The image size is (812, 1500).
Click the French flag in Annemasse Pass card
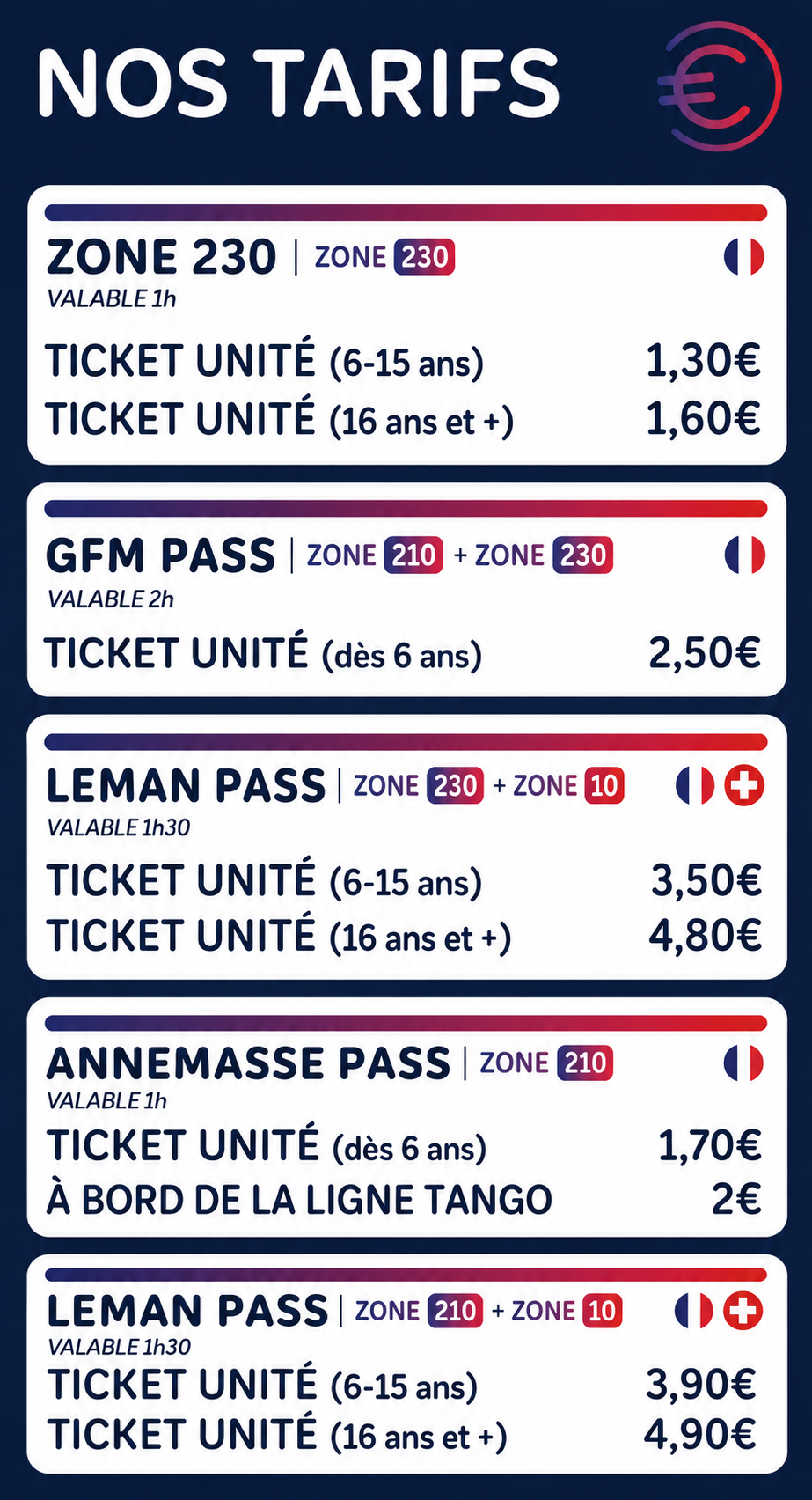click(x=743, y=1062)
